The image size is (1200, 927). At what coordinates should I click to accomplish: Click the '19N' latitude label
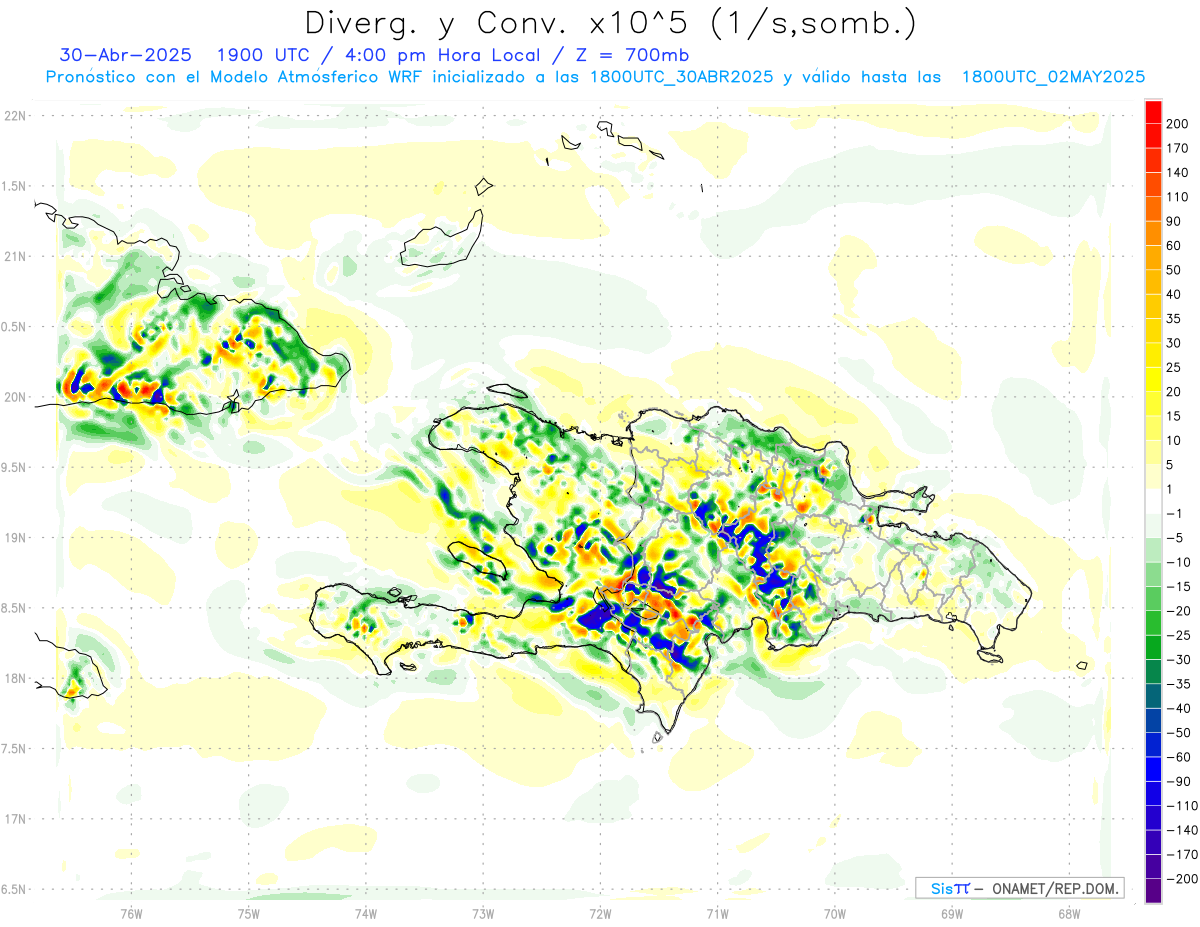click(14, 538)
